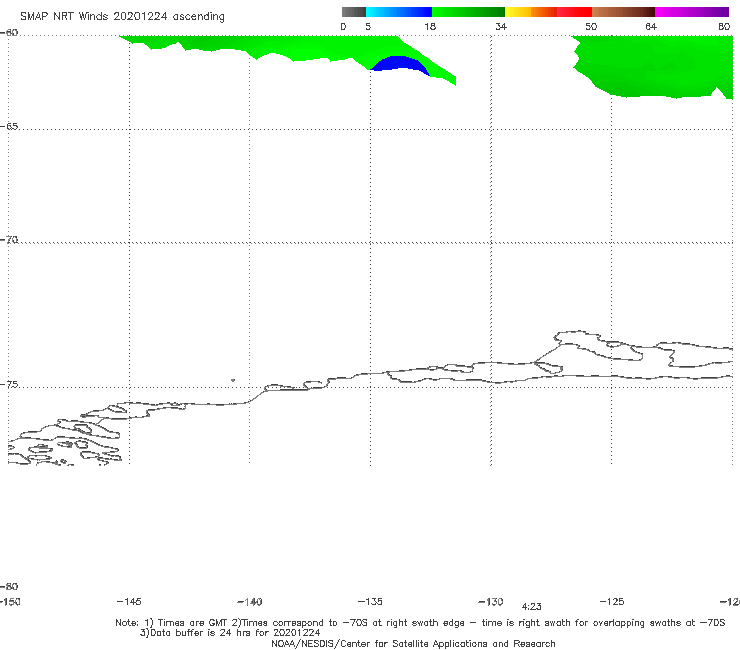This screenshot has height=650, width=740.
Task: Click the latitude label '-80'
Action: (9, 587)
